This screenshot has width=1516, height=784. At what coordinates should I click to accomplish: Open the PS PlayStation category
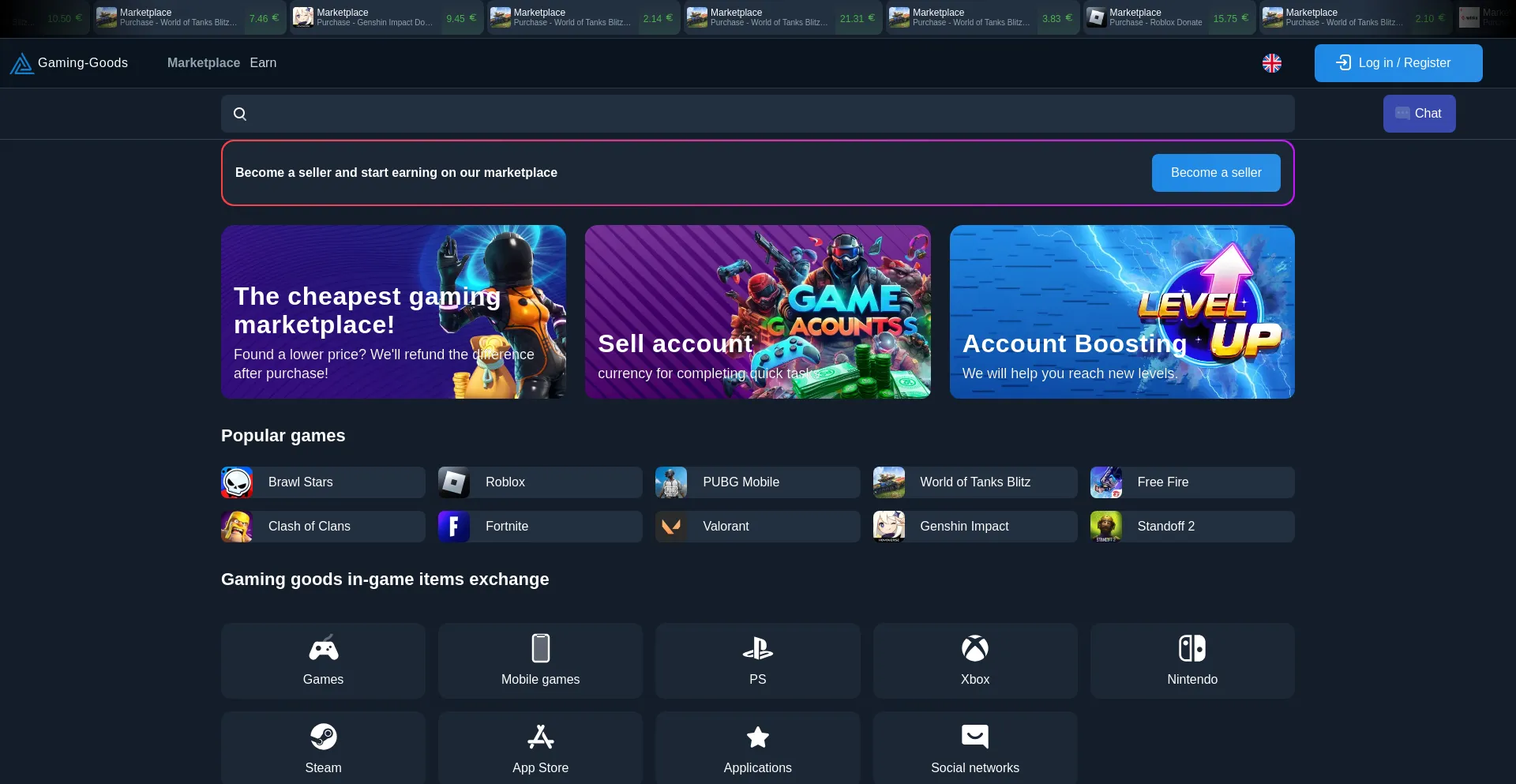(x=758, y=661)
